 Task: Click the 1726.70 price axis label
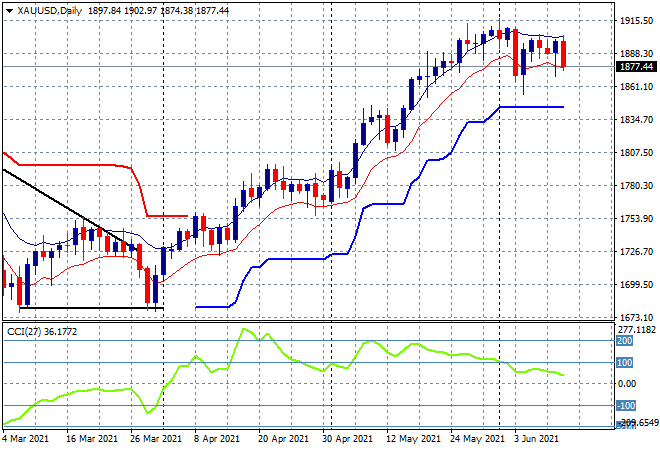coord(636,251)
